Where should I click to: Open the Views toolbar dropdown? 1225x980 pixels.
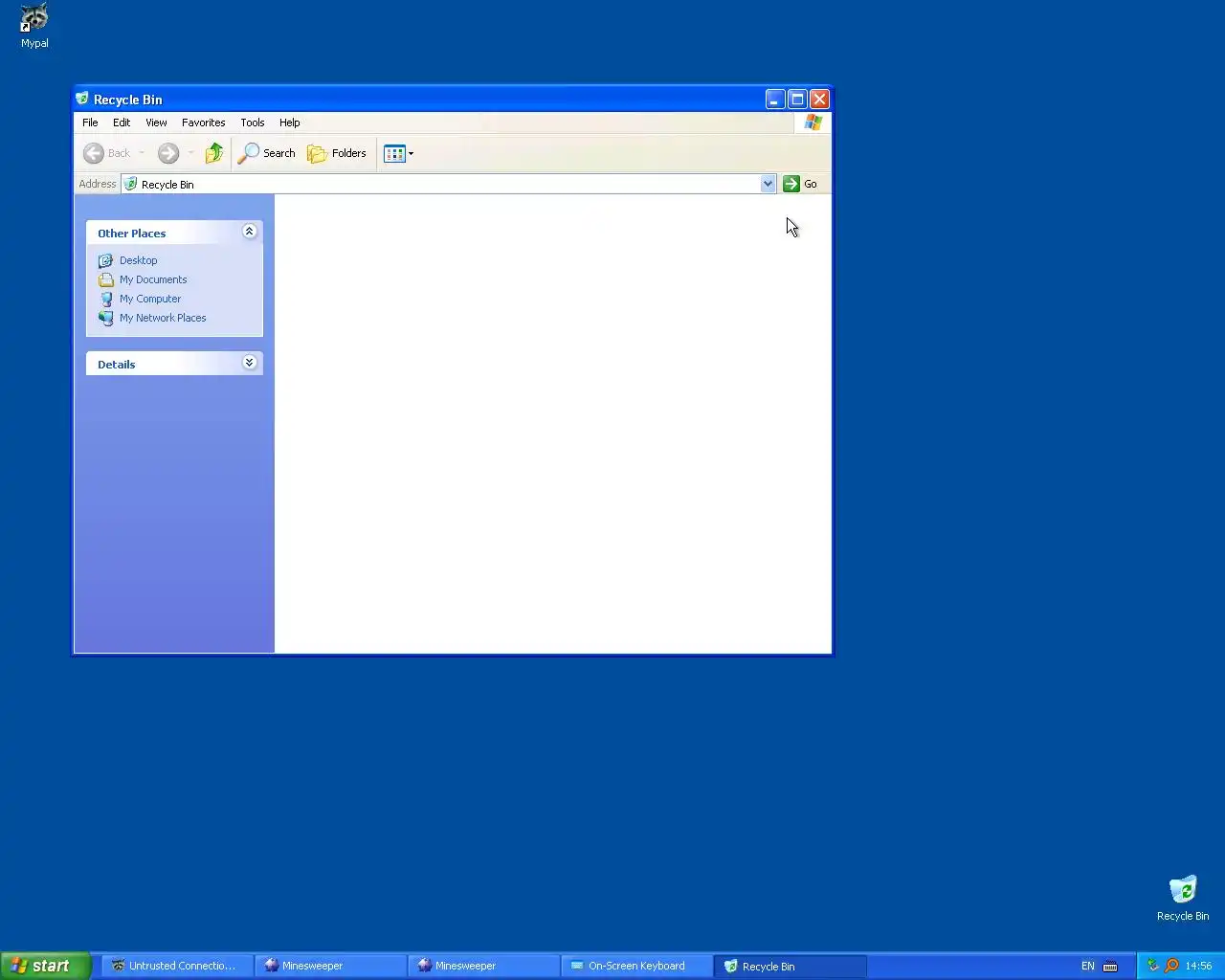click(x=398, y=153)
